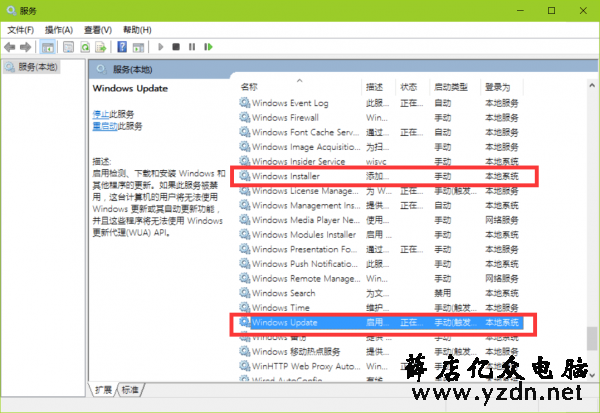Image resolution: width=600 pixels, height=413 pixels.
Task: Click the gear icon of Windows Installer
Action: pyautogui.click(x=245, y=176)
